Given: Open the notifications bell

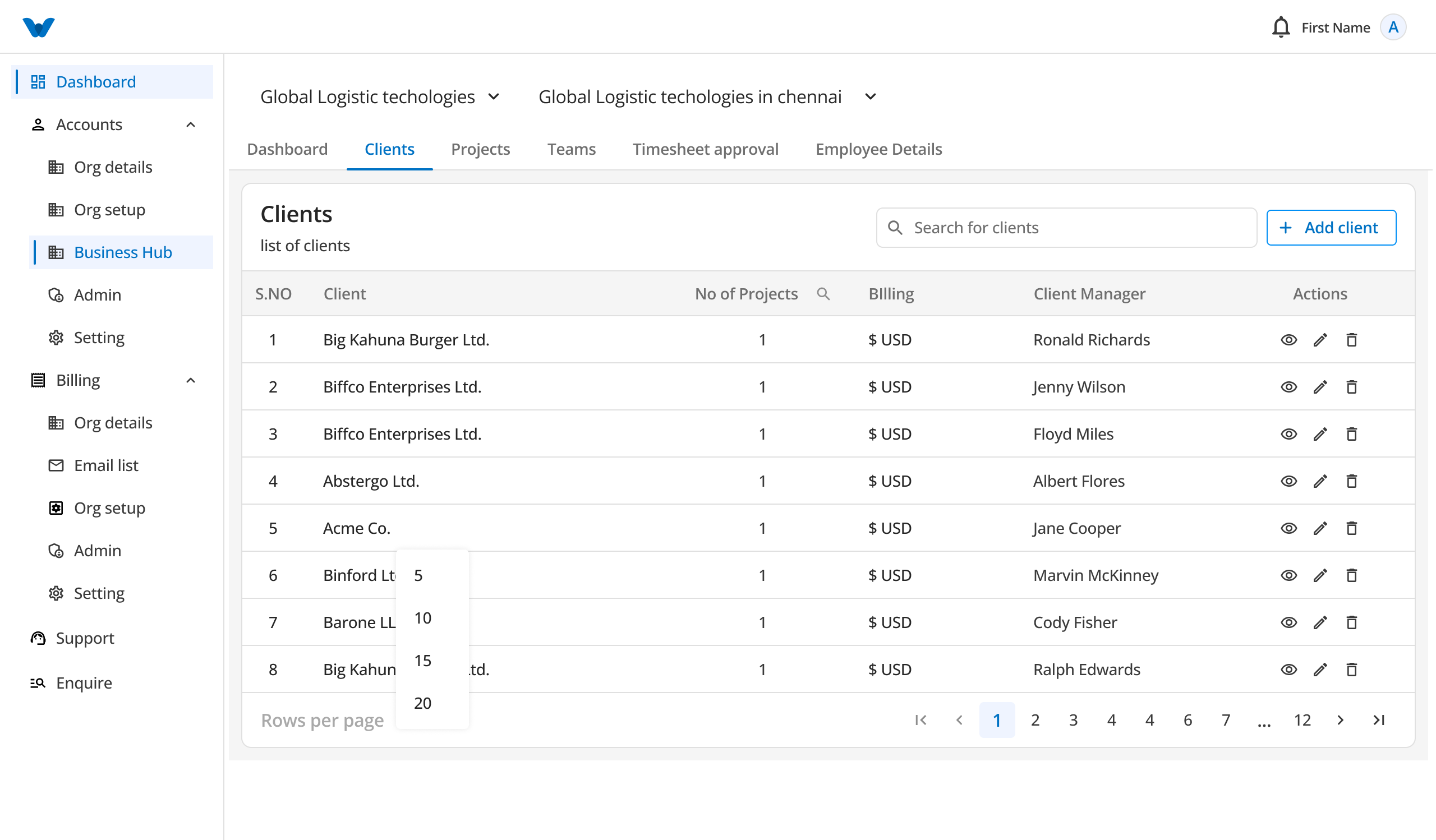Looking at the screenshot, I should click(x=1281, y=27).
